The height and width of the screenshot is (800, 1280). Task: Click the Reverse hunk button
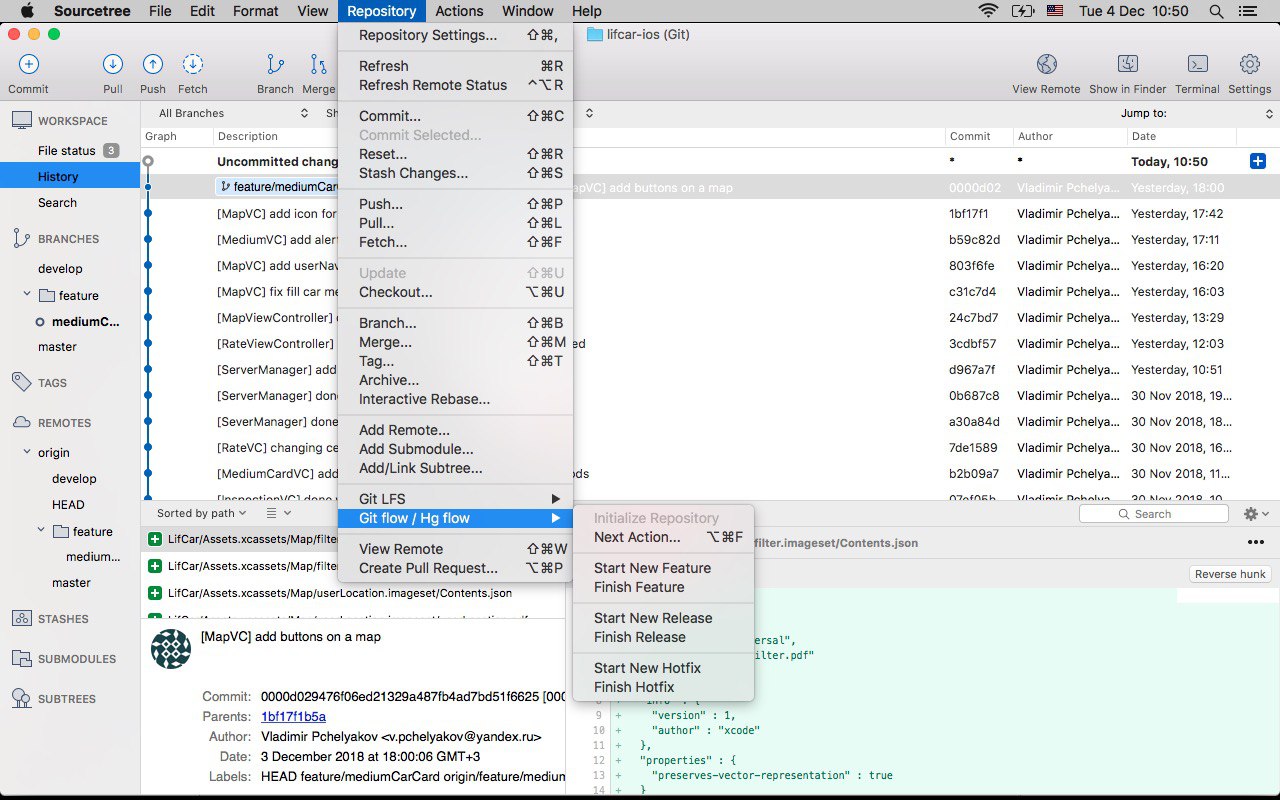[x=1230, y=574]
